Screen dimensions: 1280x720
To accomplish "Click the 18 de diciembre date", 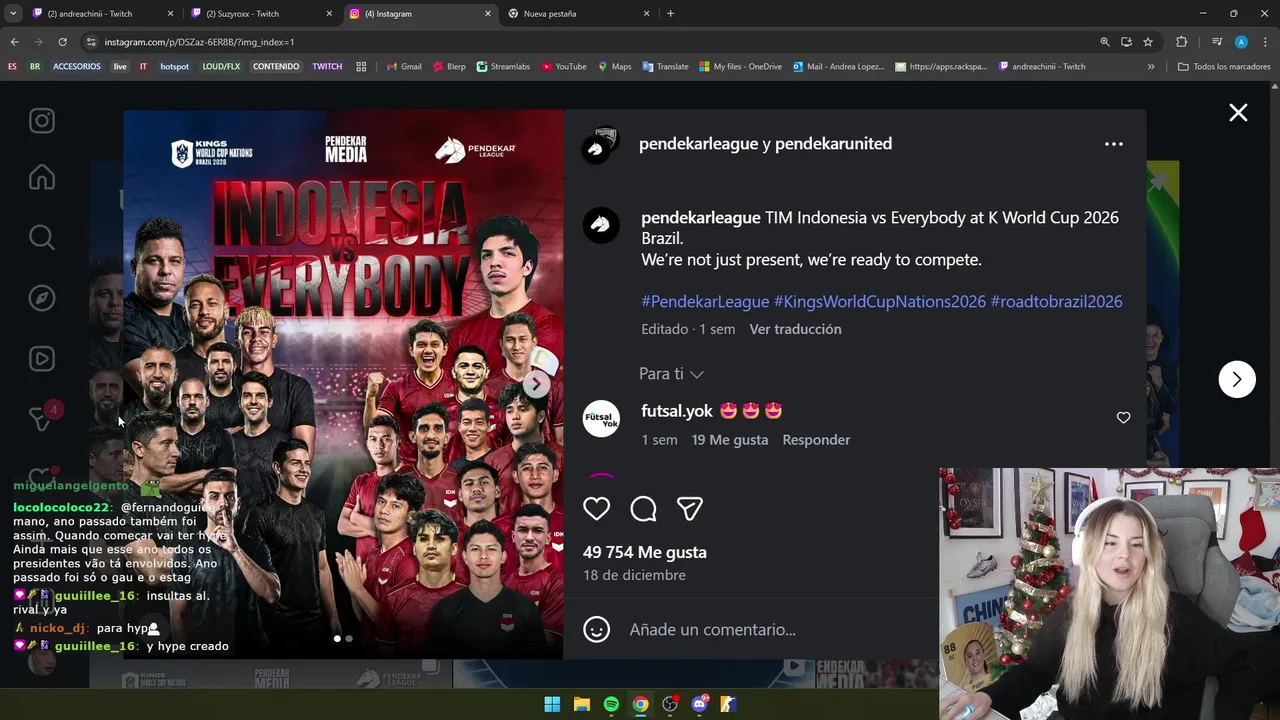I will coord(634,575).
